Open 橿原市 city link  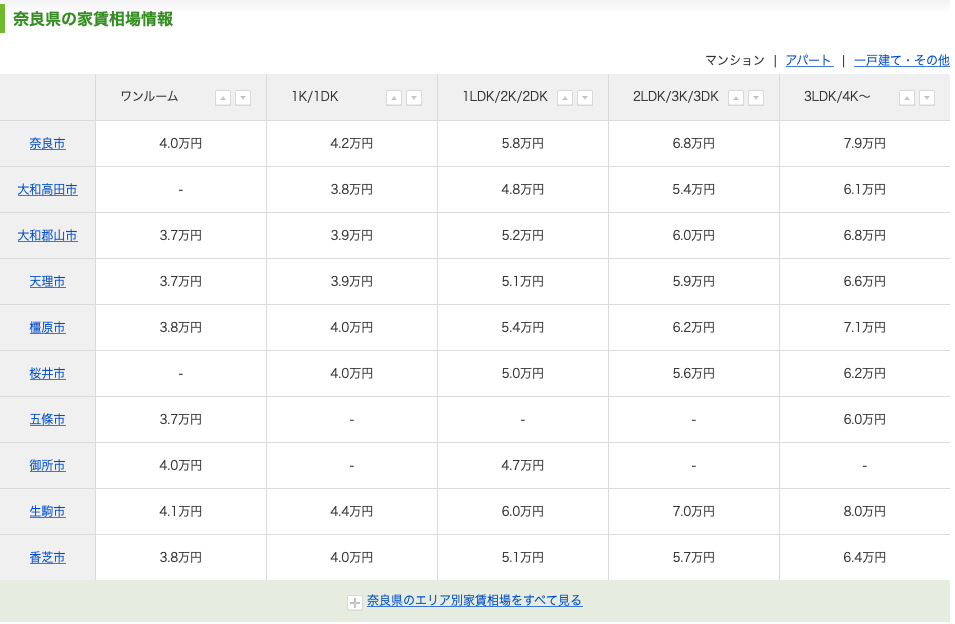pyautogui.click(x=48, y=328)
